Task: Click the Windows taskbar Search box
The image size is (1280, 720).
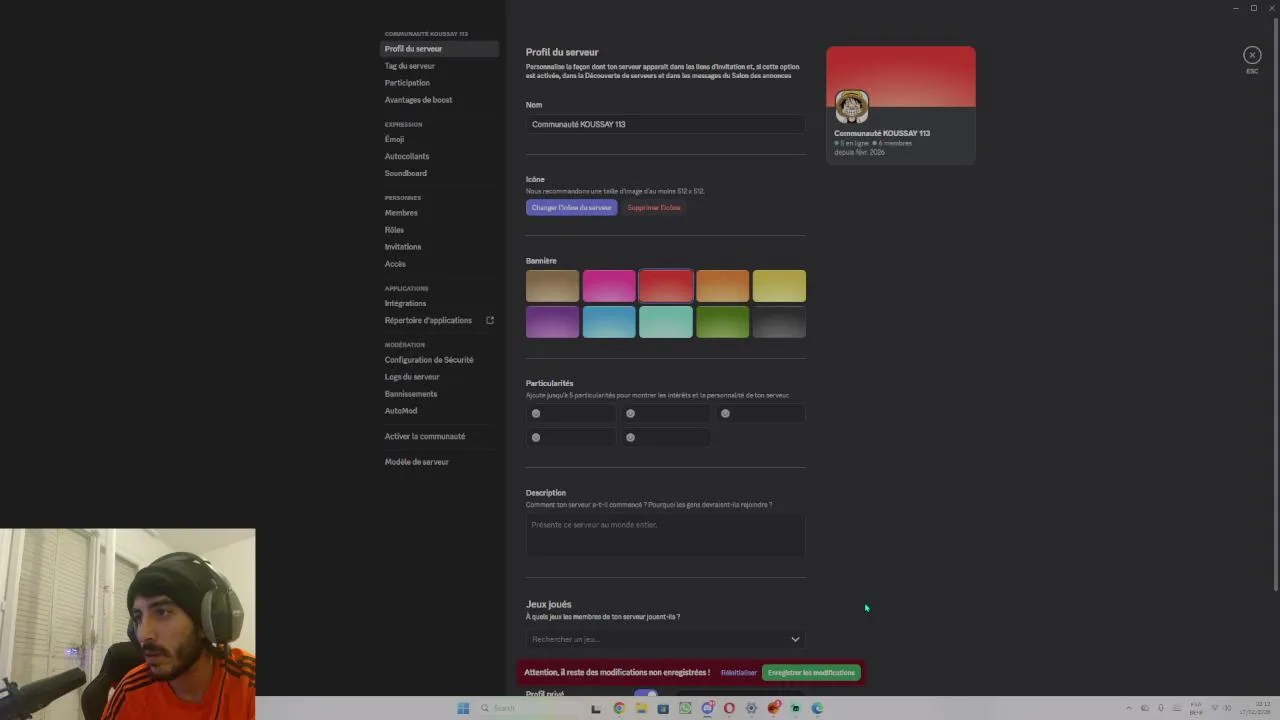Action: [x=528, y=708]
